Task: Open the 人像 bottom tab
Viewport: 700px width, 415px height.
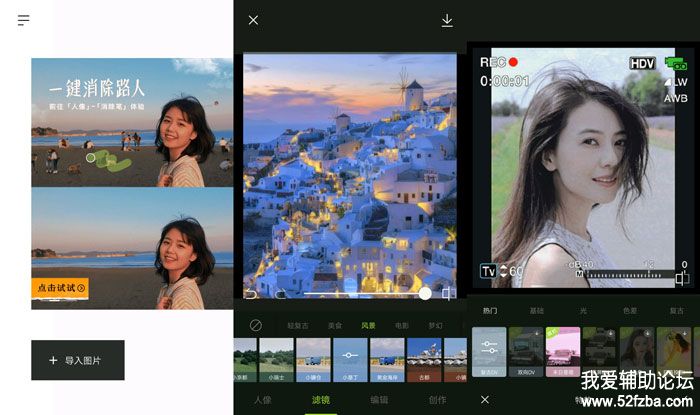Action: [263, 399]
